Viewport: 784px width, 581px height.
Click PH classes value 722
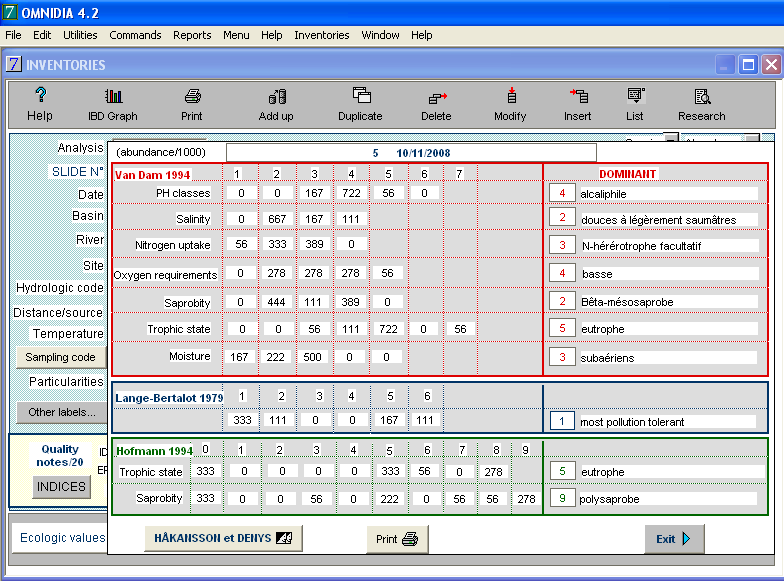[x=351, y=193]
